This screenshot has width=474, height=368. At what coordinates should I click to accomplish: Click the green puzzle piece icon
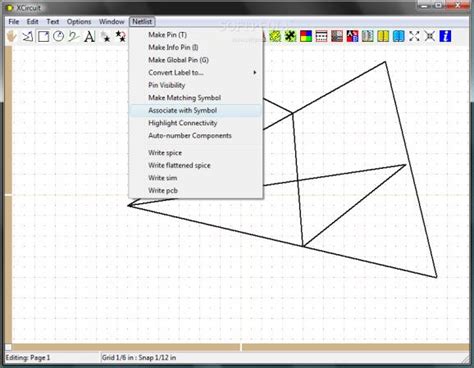(x=291, y=36)
